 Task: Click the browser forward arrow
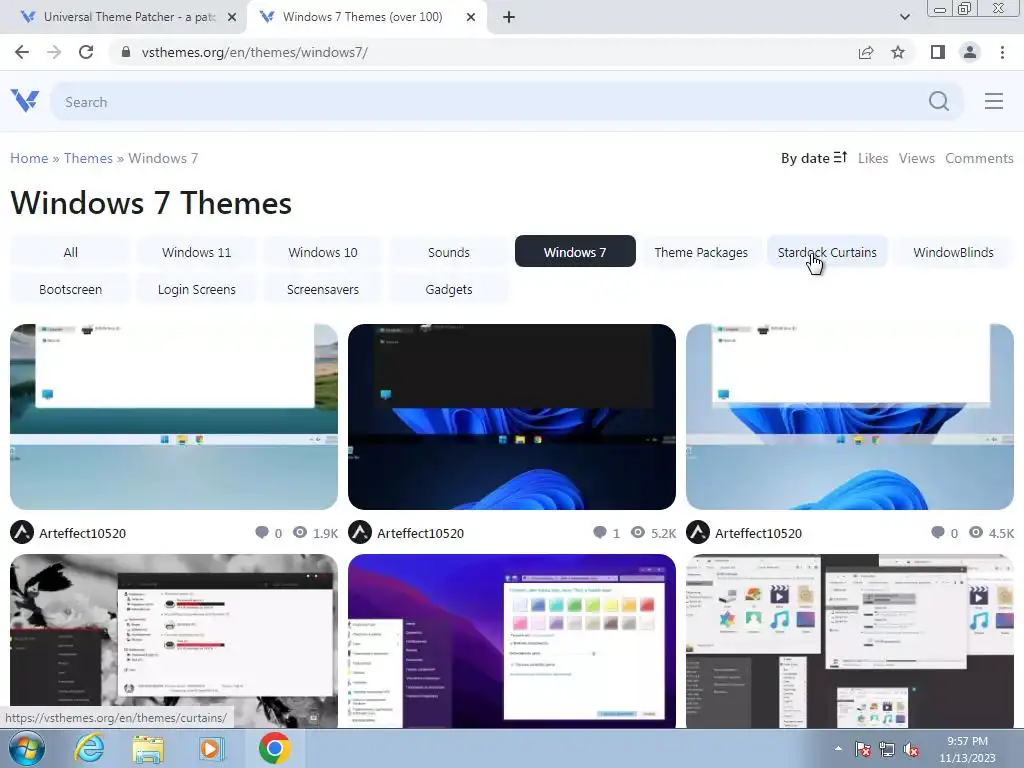[54, 52]
